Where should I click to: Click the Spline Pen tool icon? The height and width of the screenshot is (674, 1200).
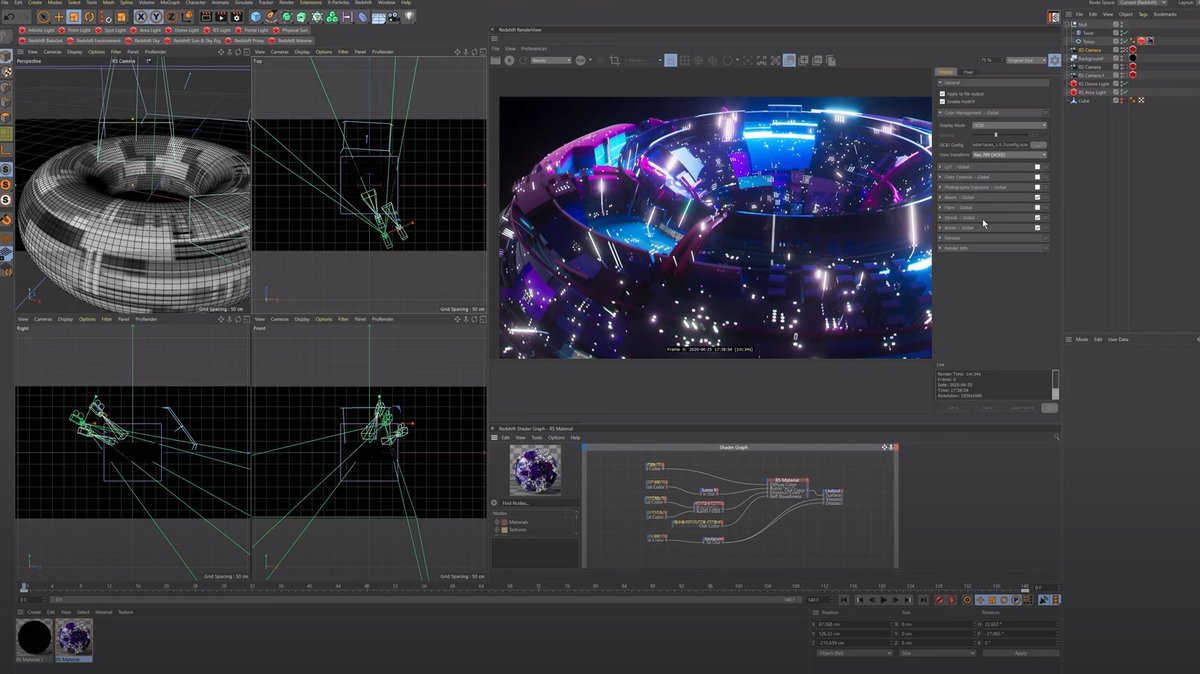pyautogui.click(x=270, y=16)
